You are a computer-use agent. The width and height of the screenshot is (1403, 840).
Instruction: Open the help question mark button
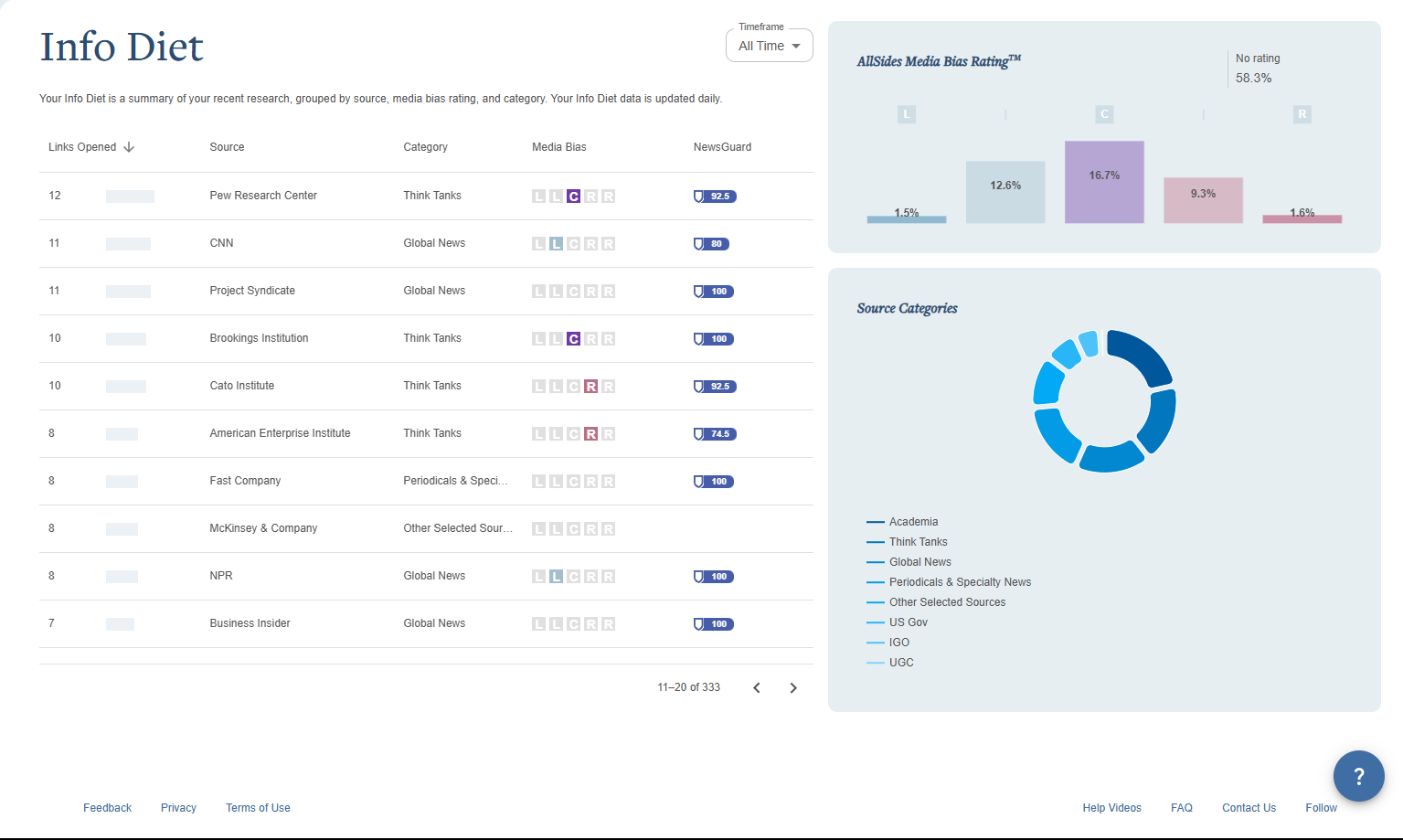[x=1358, y=776]
